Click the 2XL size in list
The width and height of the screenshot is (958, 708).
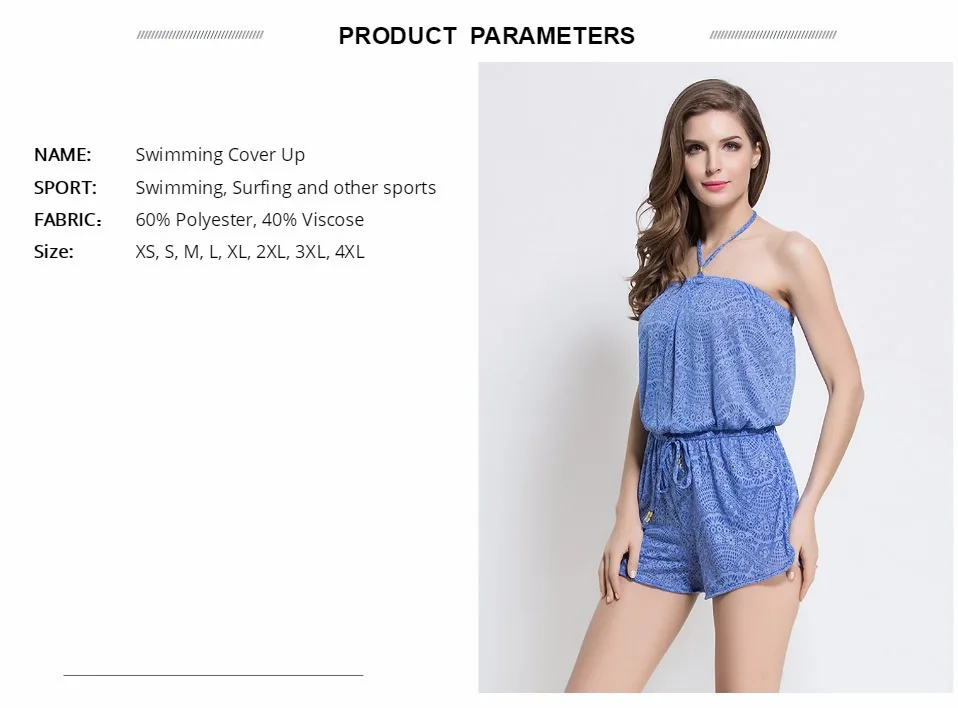271,252
